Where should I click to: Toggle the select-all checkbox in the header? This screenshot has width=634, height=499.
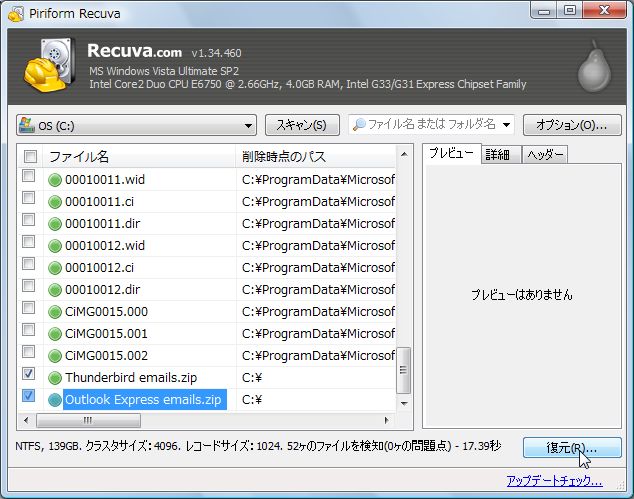click(x=30, y=156)
